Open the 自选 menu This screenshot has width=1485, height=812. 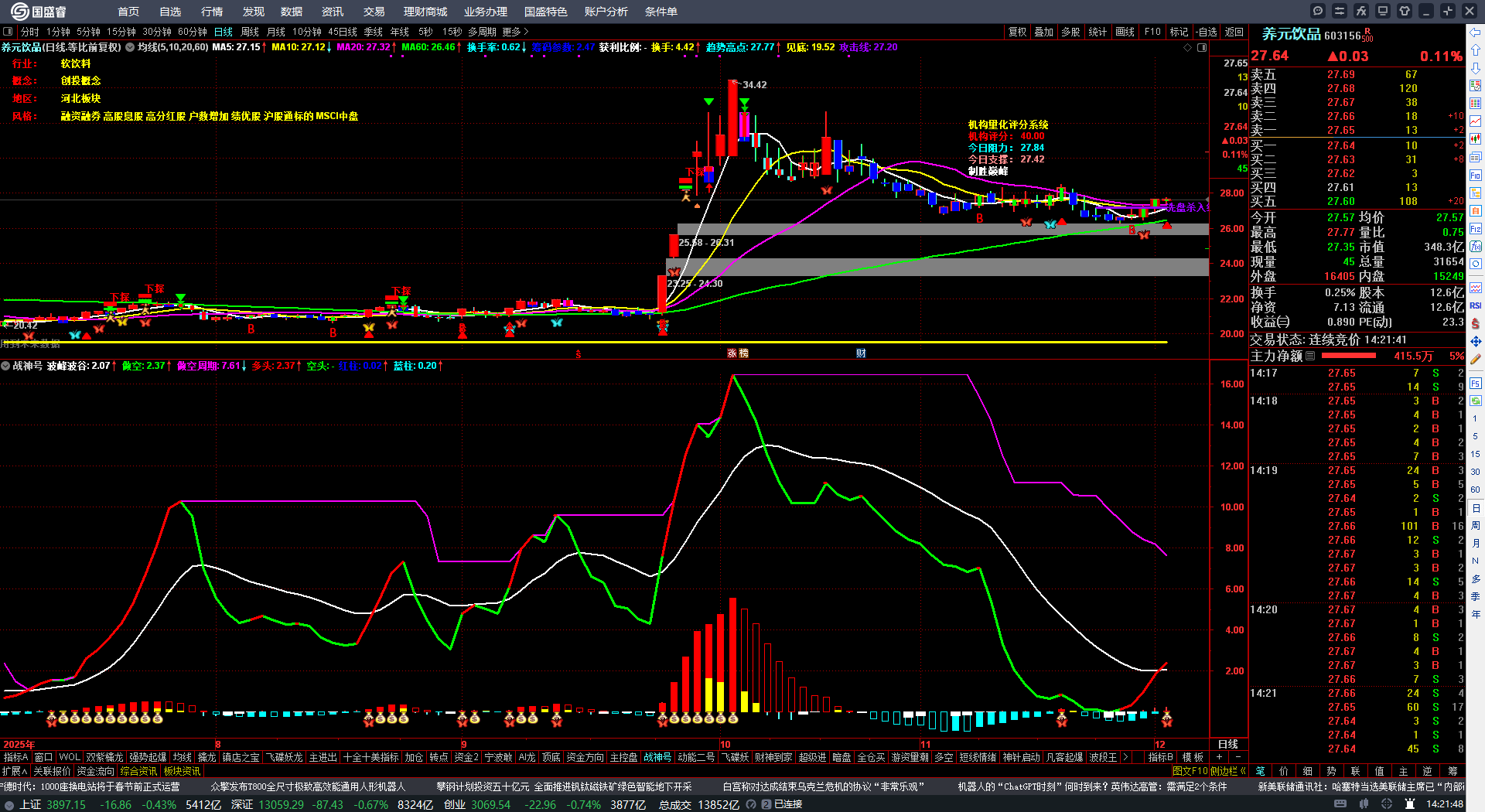[170, 12]
